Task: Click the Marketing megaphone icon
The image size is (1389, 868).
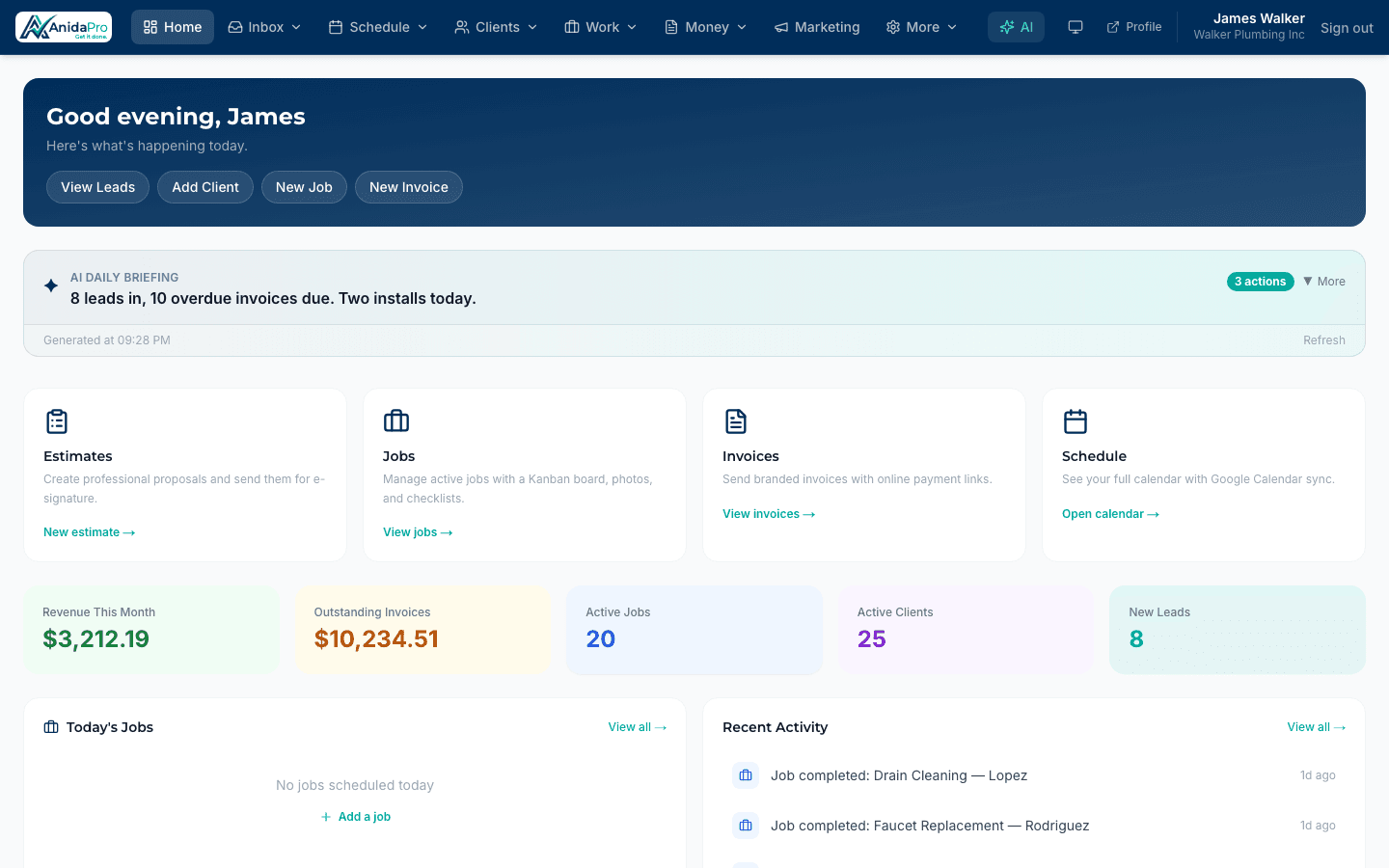Action: click(x=781, y=27)
